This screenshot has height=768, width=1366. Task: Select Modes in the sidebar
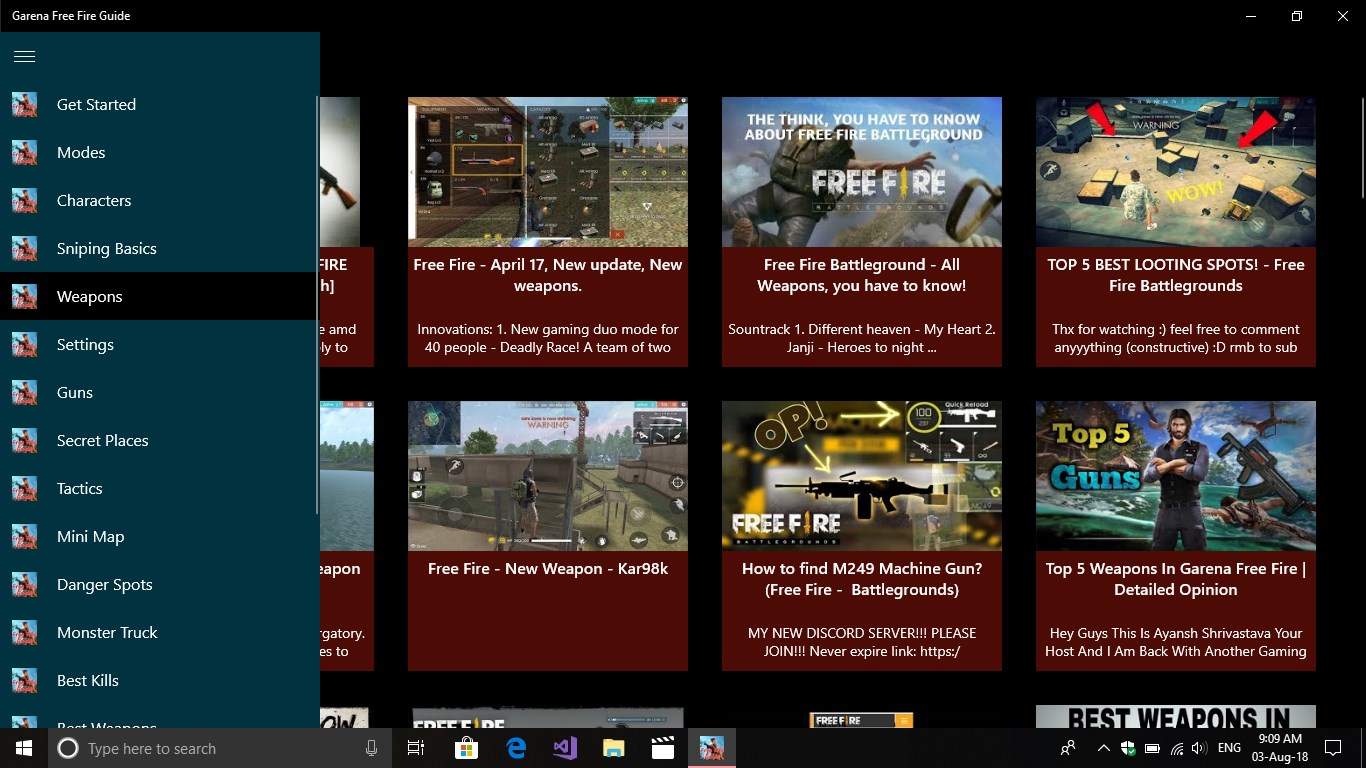[158, 152]
